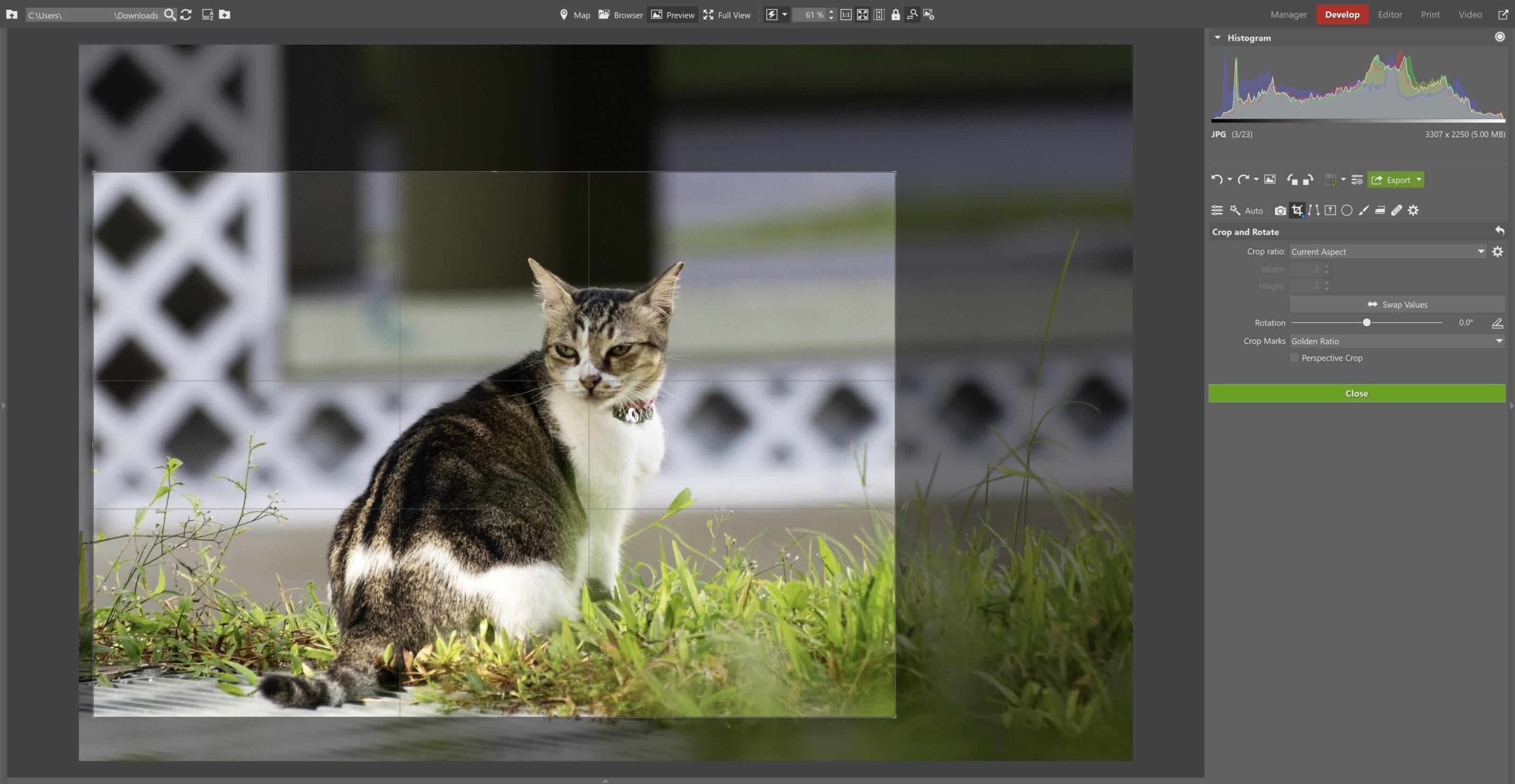Toggle the zoom lock icon
The width and height of the screenshot is (1515, 784).
pyautogui.click(x=895, y=15)
